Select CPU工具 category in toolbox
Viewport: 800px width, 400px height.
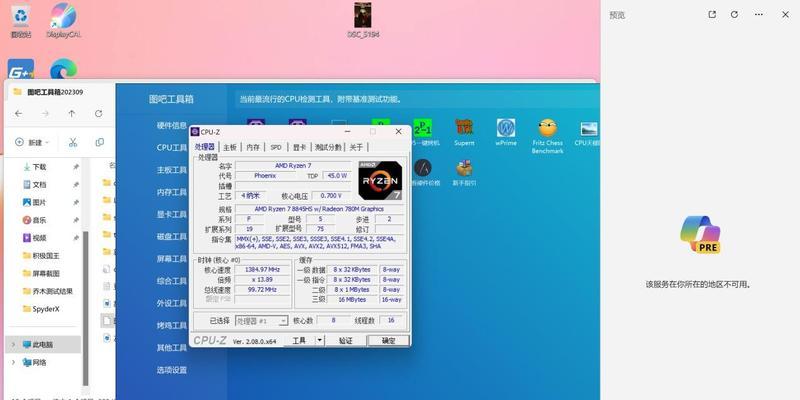click(x=171, y=147)
